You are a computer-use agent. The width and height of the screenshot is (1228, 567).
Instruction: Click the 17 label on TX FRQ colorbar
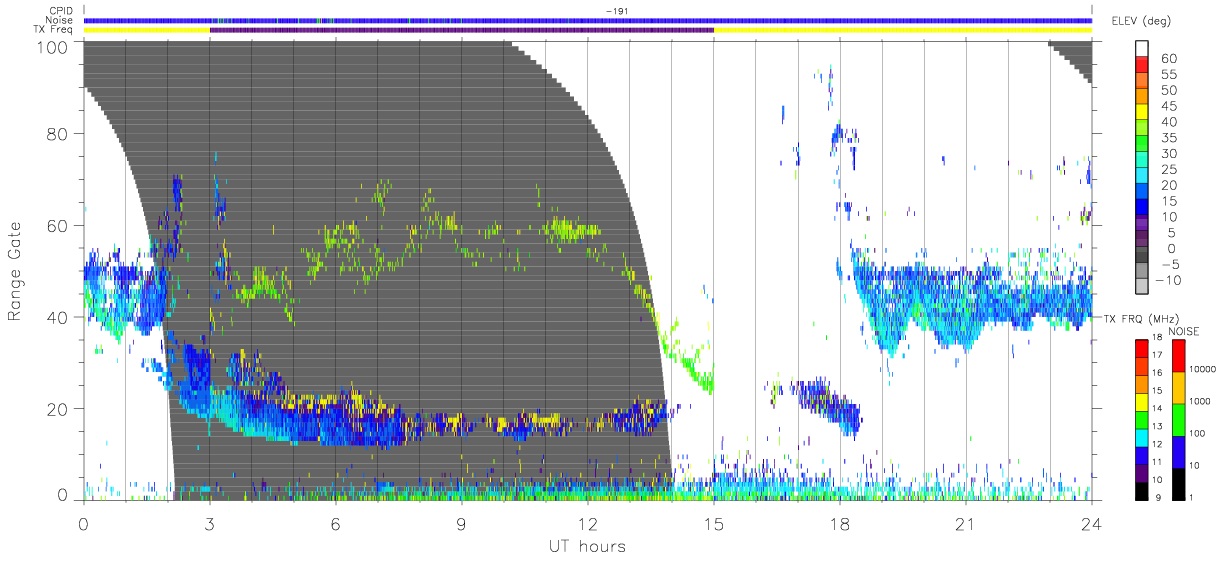(1159, 354)
